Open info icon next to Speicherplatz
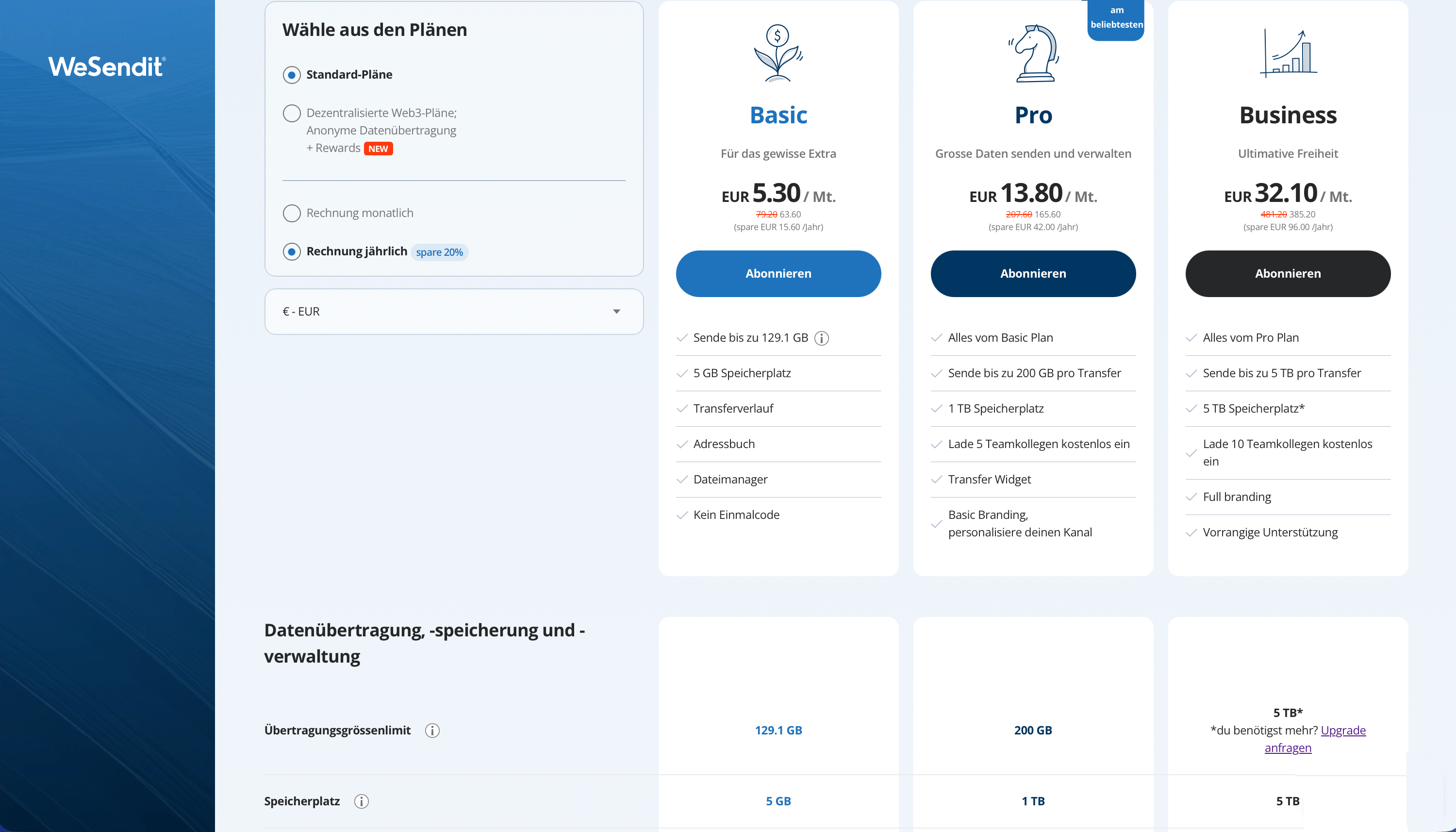The image size is (1456, 832). [362, 801]
